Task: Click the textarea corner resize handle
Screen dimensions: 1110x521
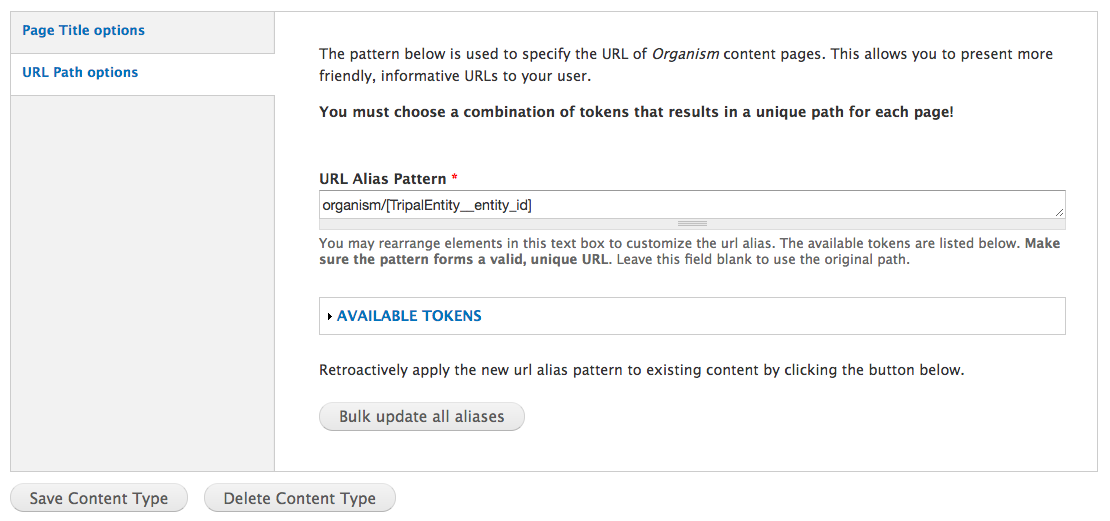Action: pos(1059,212)
